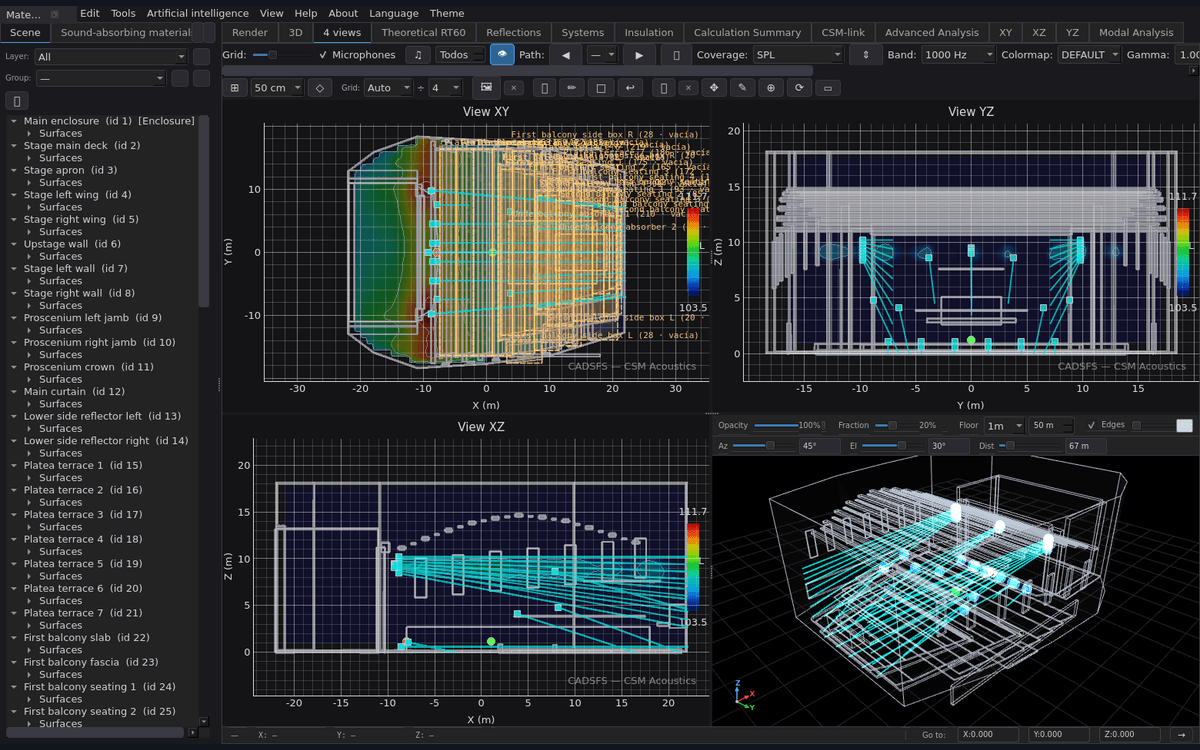Open the Layer dropdown showing All

110,57
